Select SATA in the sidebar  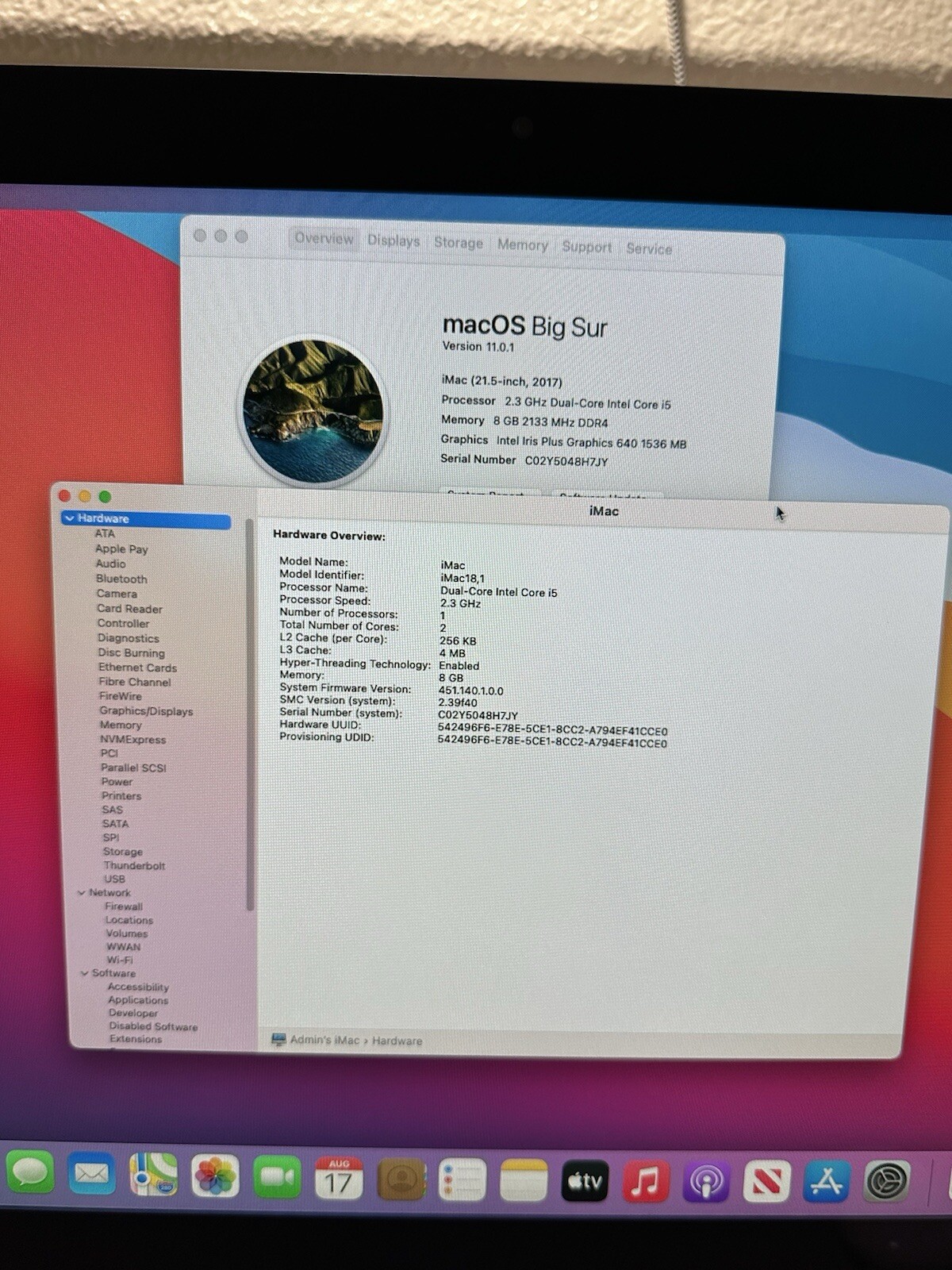coord(115,824)
